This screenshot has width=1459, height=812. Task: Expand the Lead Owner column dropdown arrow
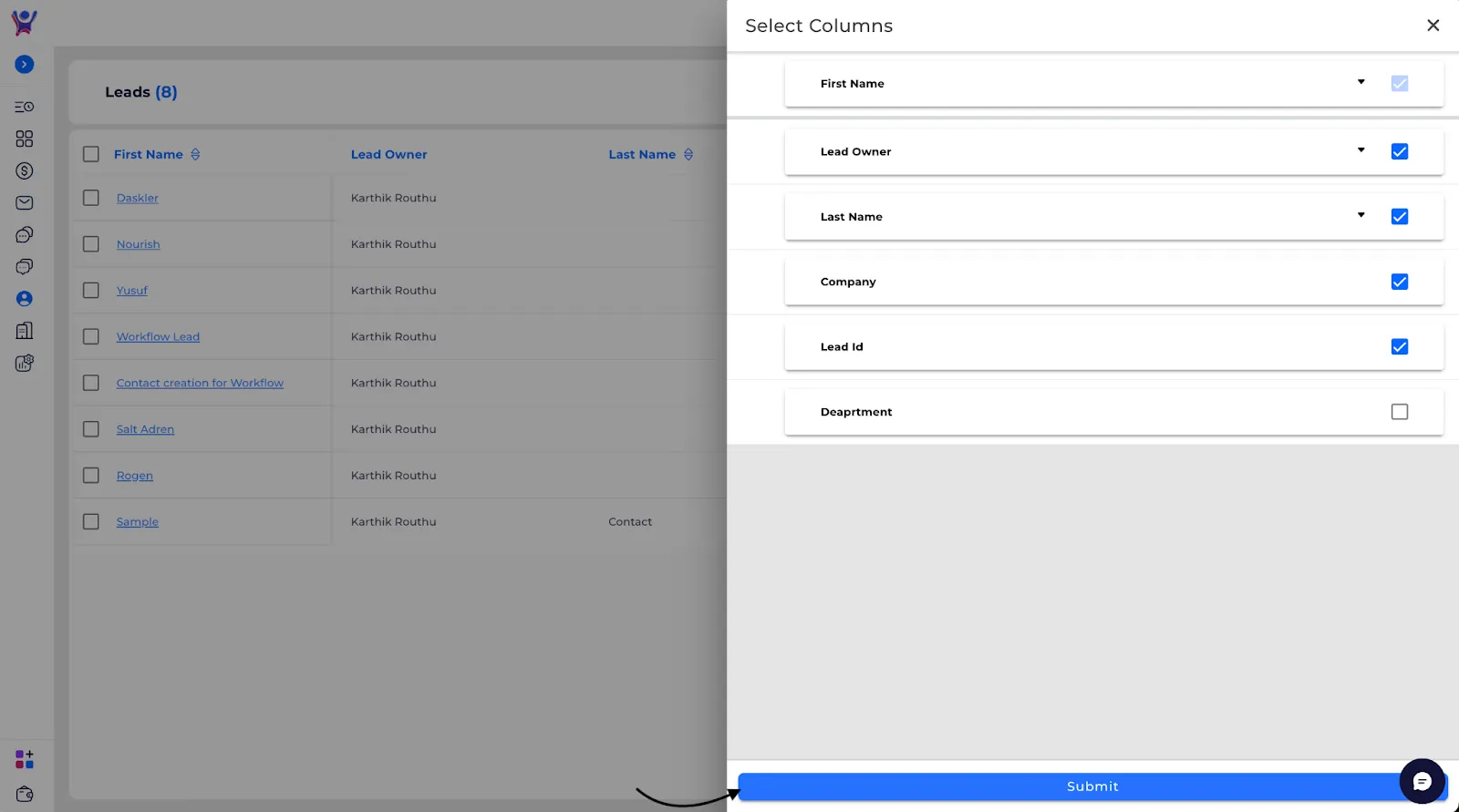(x=1361, y=149)
